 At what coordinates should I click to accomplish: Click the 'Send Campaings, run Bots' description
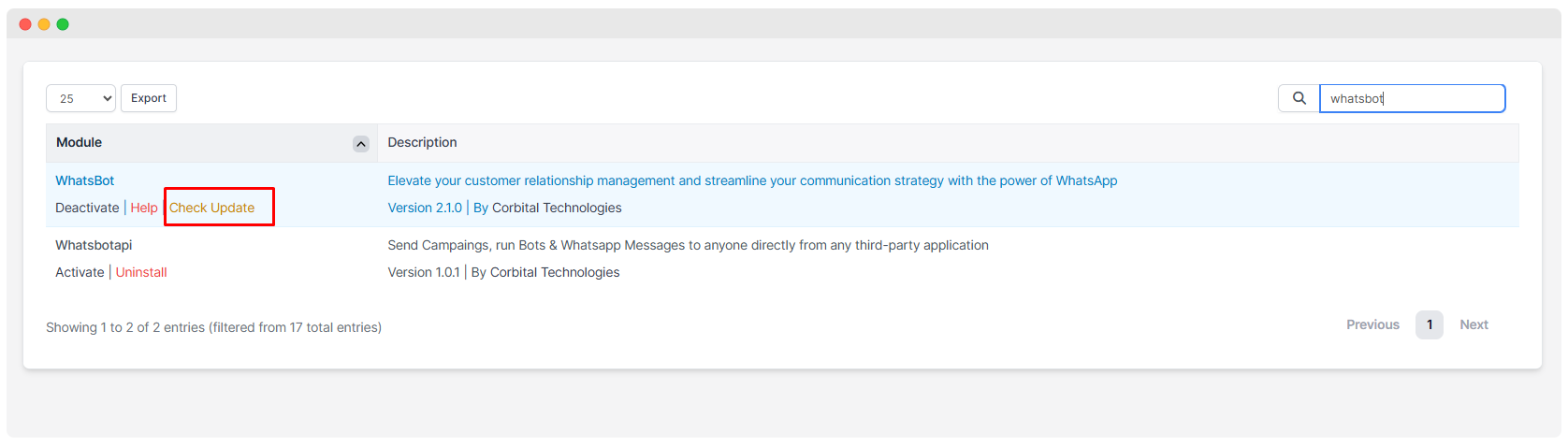[688, 245]
